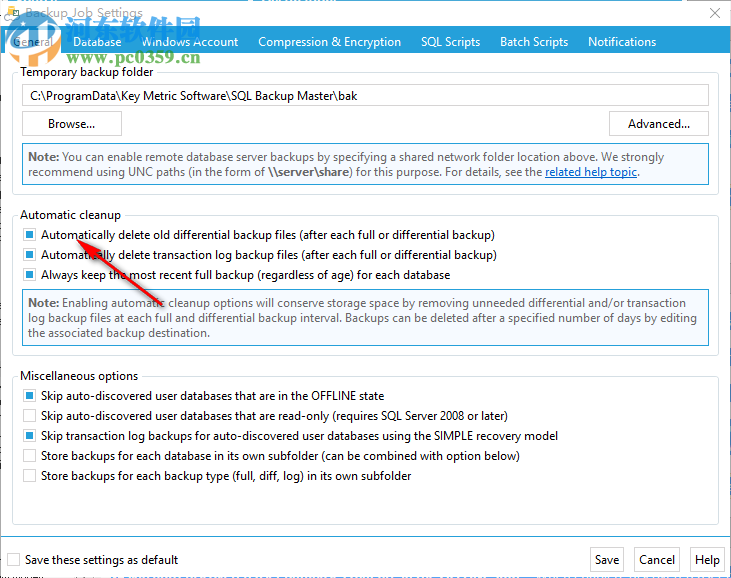
Task: Go to Batch Scripts tab
Action: (x=534, y=42)
